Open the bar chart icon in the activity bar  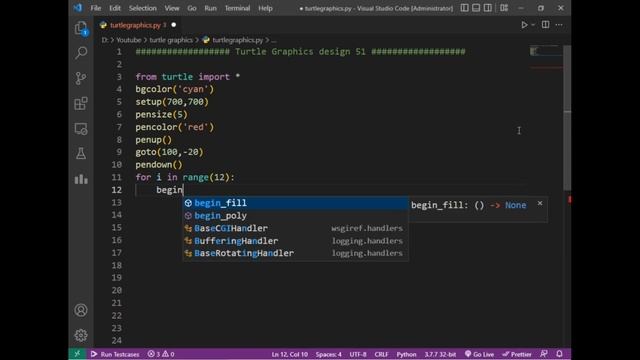81,179
